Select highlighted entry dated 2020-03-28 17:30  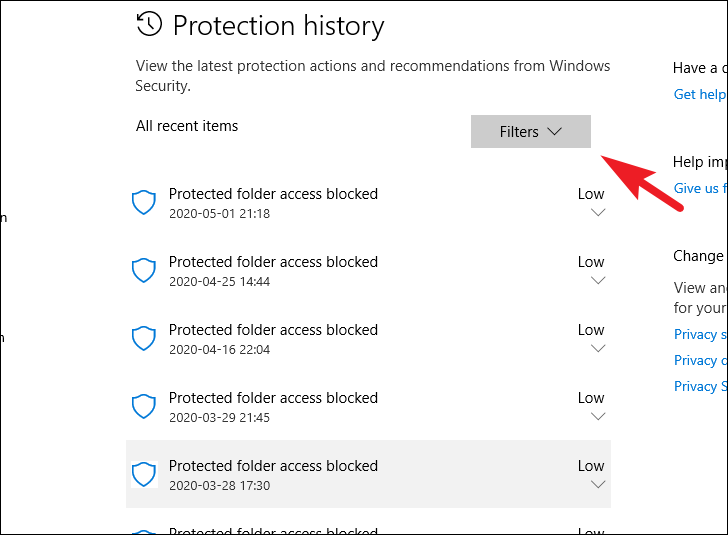273,474
